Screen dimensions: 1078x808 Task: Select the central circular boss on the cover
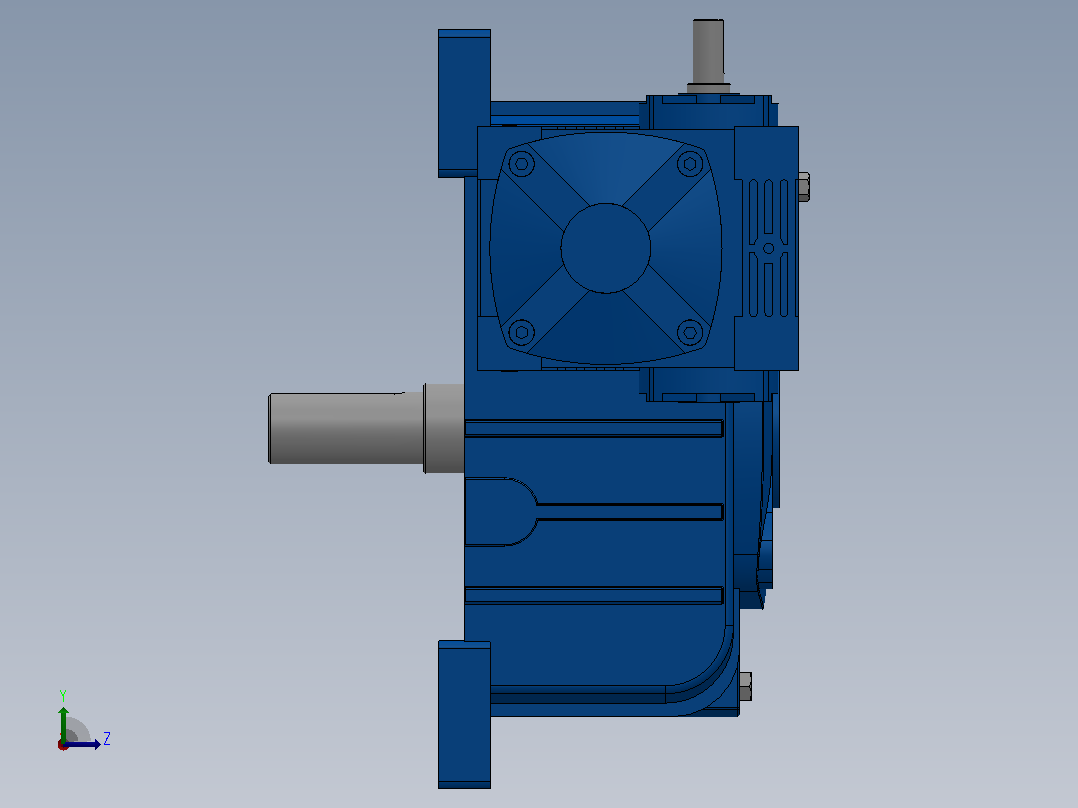click(x=606, y=248)
